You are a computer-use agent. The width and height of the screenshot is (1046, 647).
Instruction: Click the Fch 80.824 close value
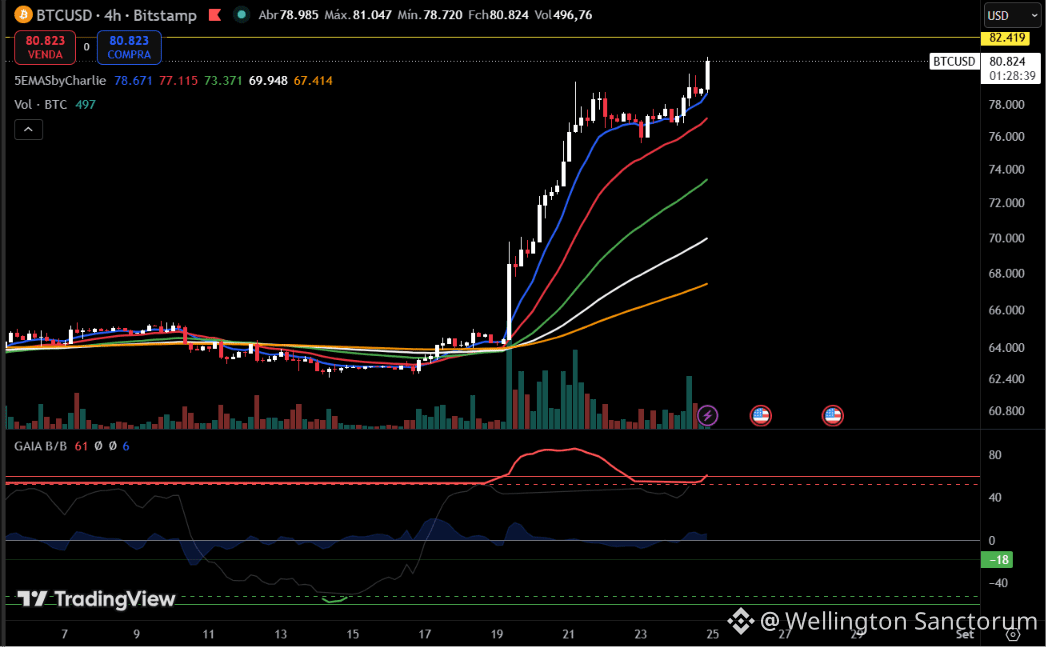498,15
